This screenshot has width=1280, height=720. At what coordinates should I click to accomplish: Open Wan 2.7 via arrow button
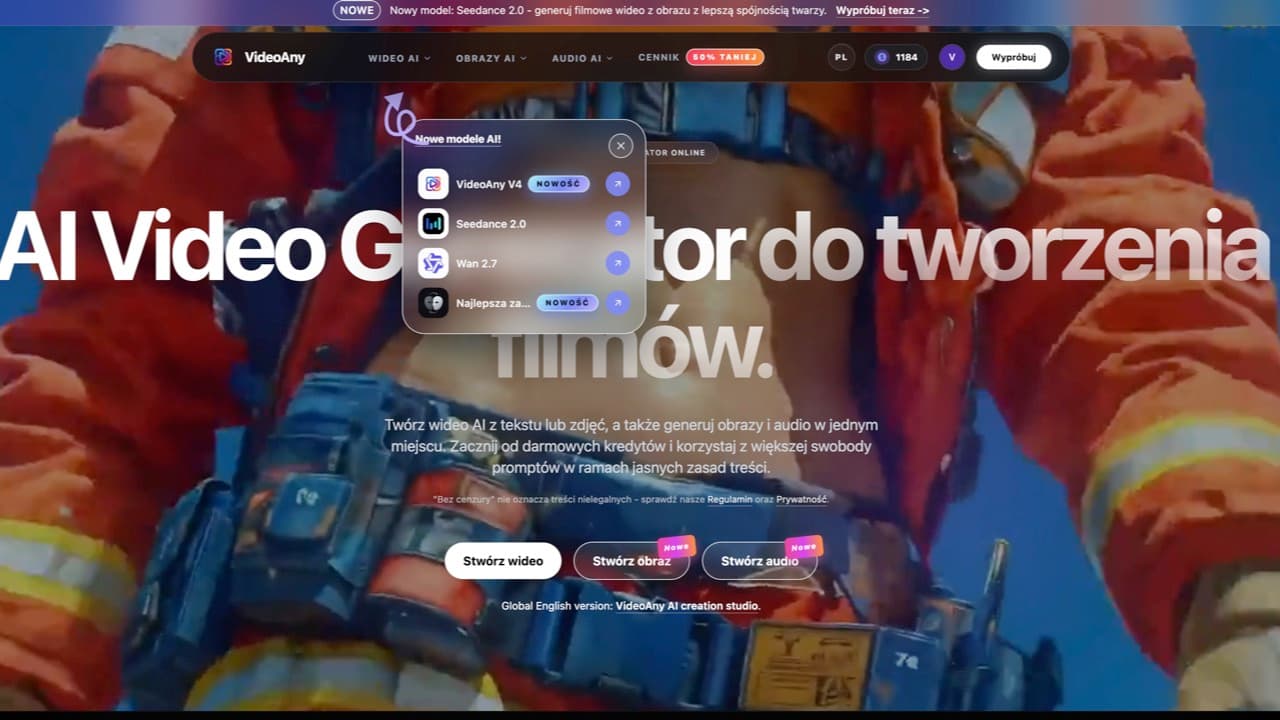tap(617, 263)
